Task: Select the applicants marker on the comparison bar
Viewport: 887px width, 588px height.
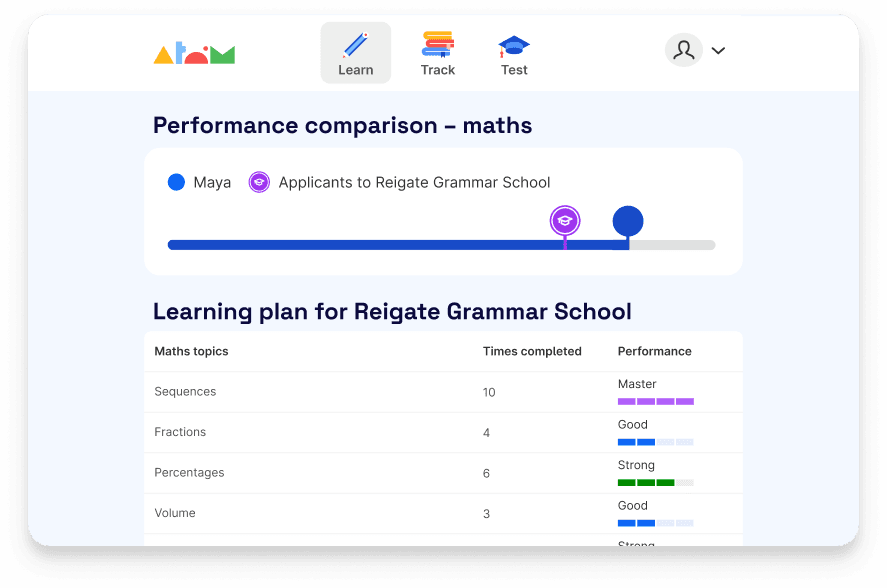Action: (x=564, y=219)
